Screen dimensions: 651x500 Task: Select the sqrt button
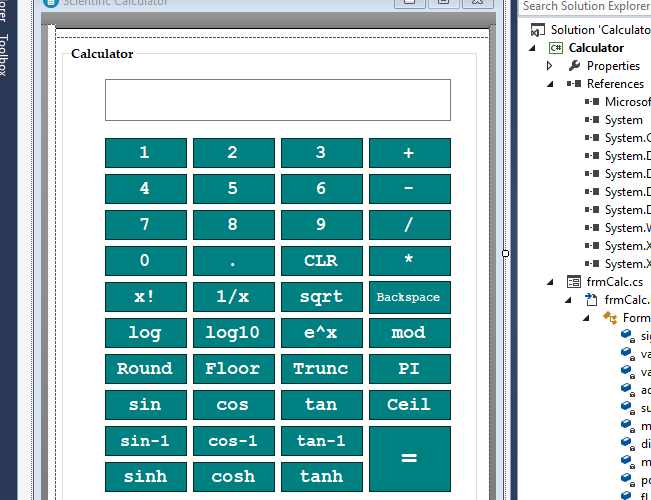[x=322, y=297]
